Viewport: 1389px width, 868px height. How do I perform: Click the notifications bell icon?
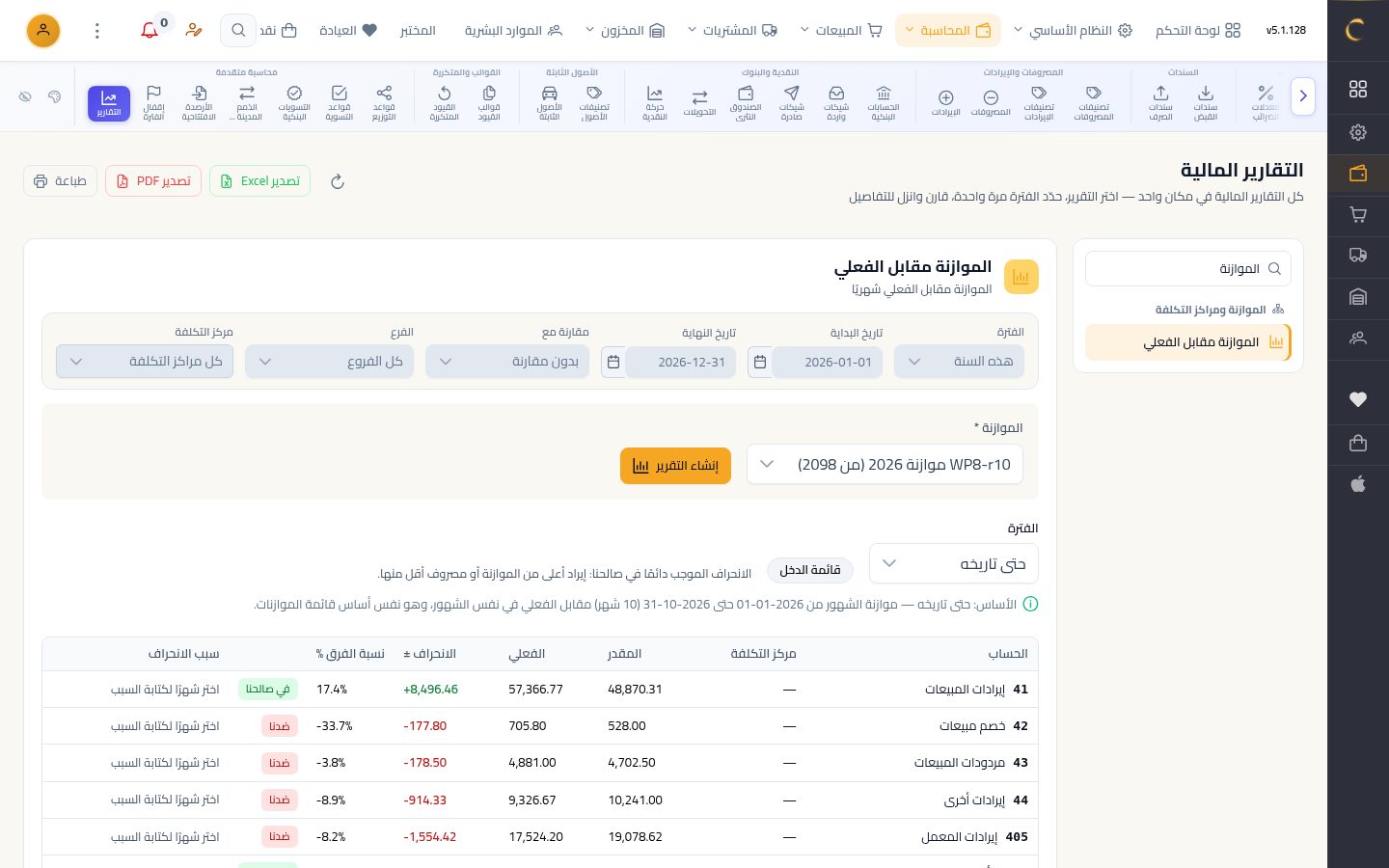150,30
